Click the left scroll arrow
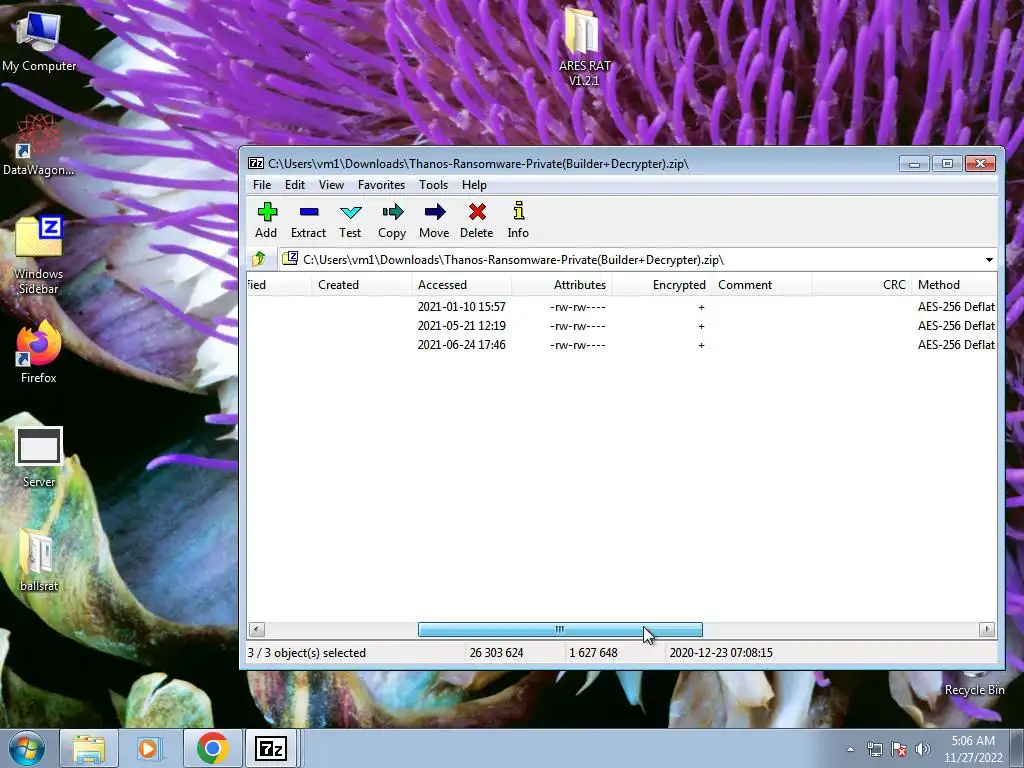Image resolution: width=1024 pixels, height=768 pixels. click(257, 630)
